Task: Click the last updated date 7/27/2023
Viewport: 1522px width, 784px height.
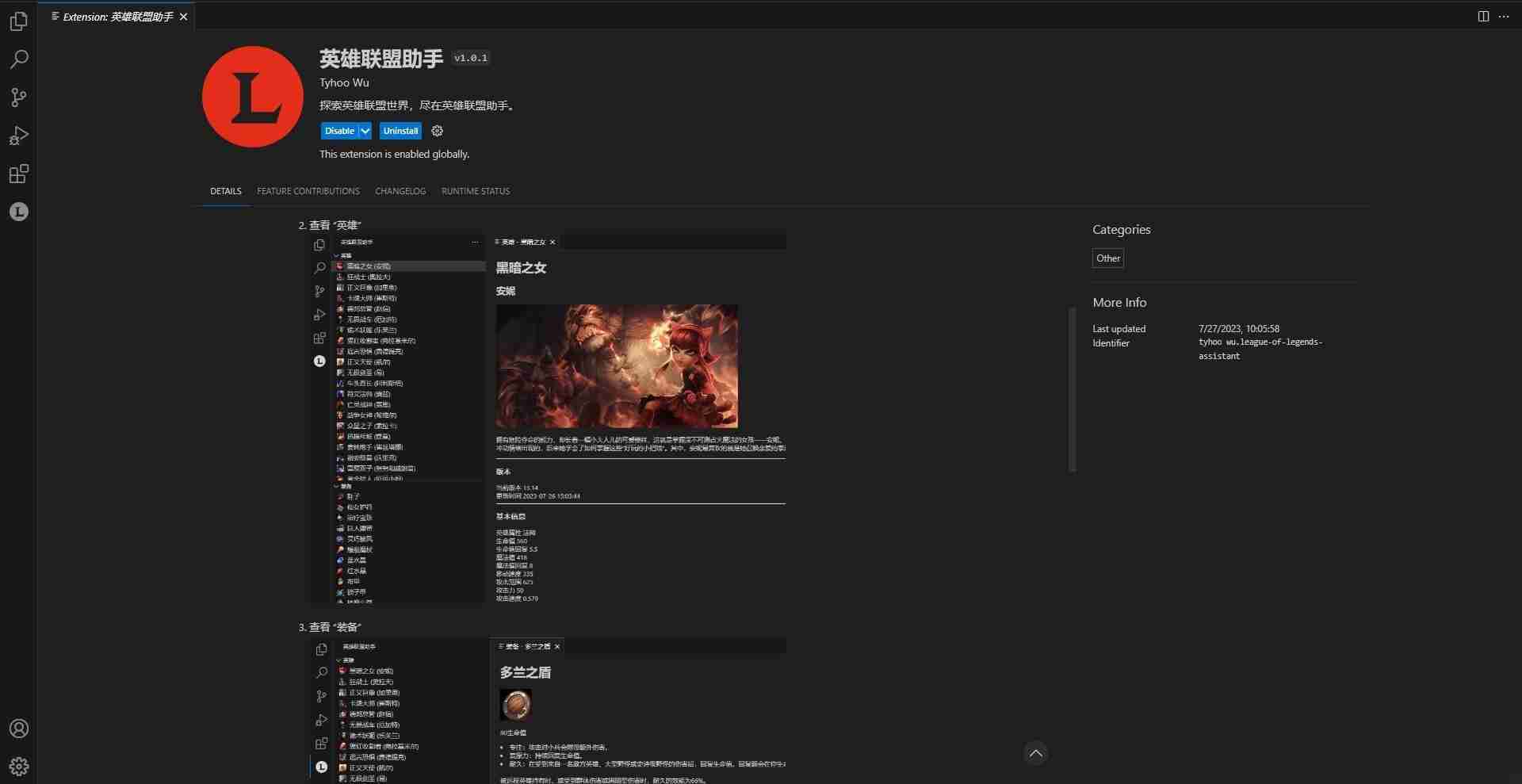Action: (x=1239, y=328)
